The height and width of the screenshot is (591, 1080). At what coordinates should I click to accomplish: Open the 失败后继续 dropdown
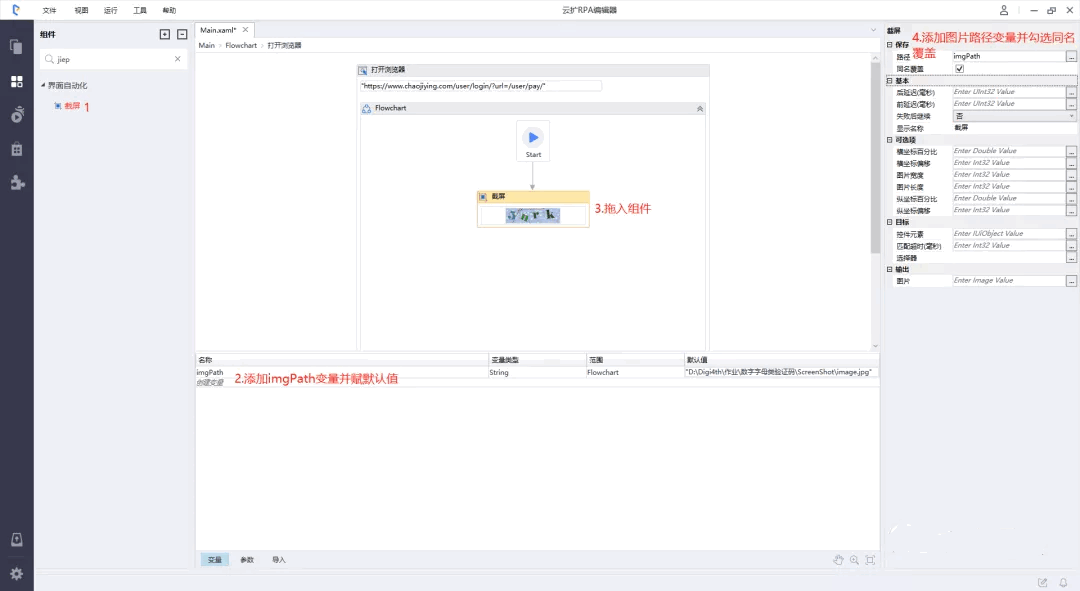(x=1013, y=116)
